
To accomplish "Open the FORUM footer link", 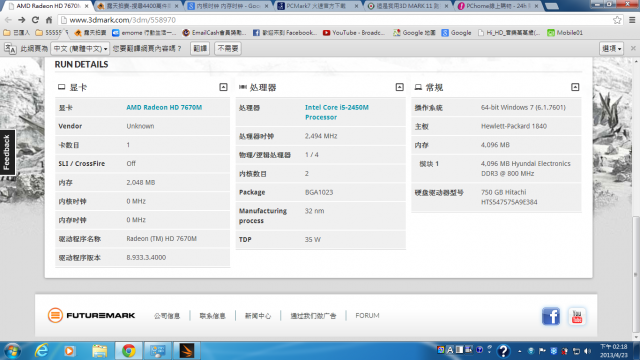I will point(367,316).
